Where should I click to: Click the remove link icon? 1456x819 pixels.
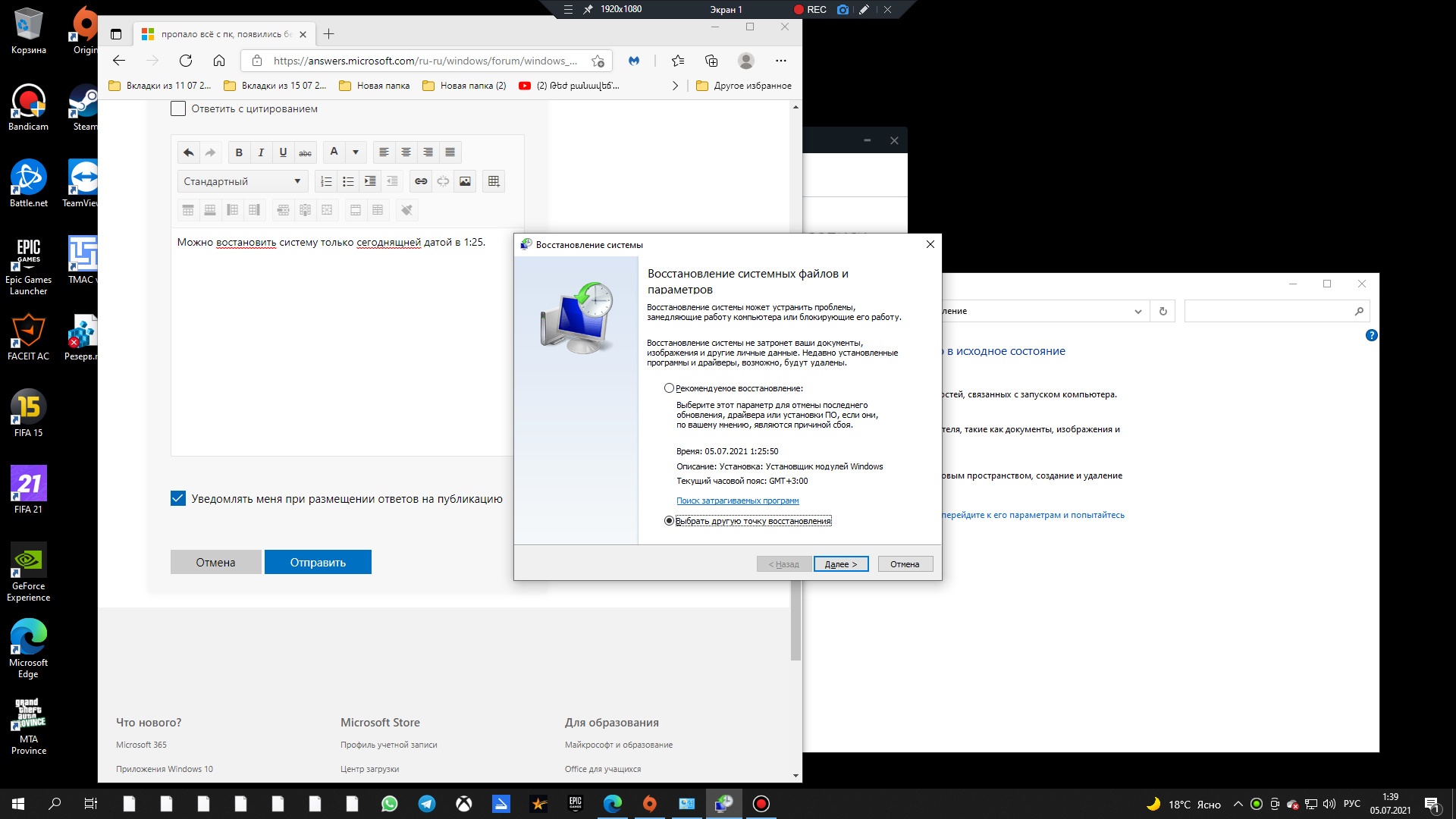click(443, 181)
